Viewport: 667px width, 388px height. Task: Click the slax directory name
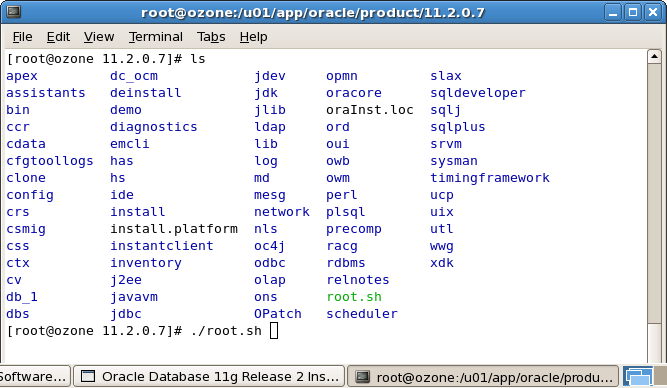coord(446,76)
